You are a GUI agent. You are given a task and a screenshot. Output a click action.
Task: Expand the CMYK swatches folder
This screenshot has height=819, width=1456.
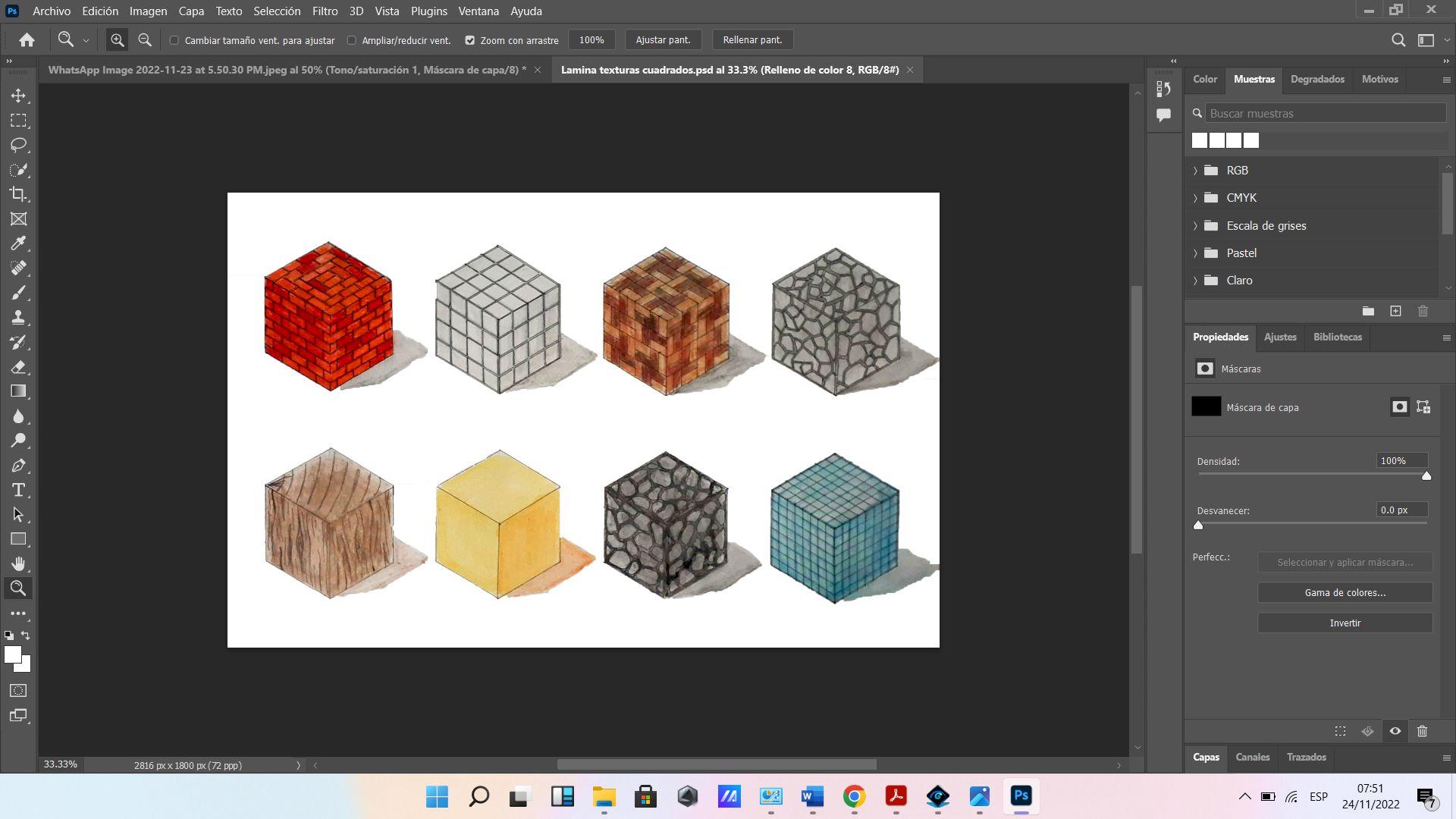click(x=1196, y=198)
